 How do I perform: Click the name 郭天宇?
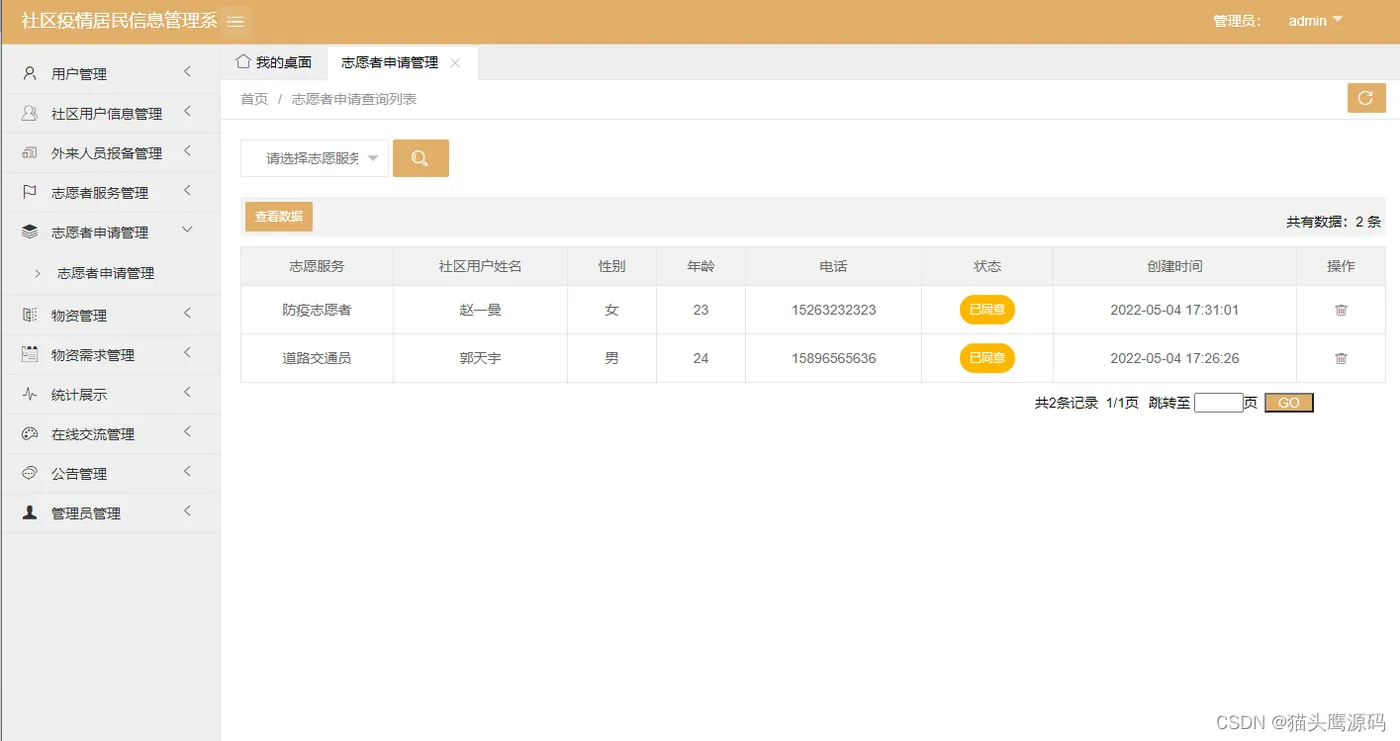pyautogui.click(x=480, y=358)
